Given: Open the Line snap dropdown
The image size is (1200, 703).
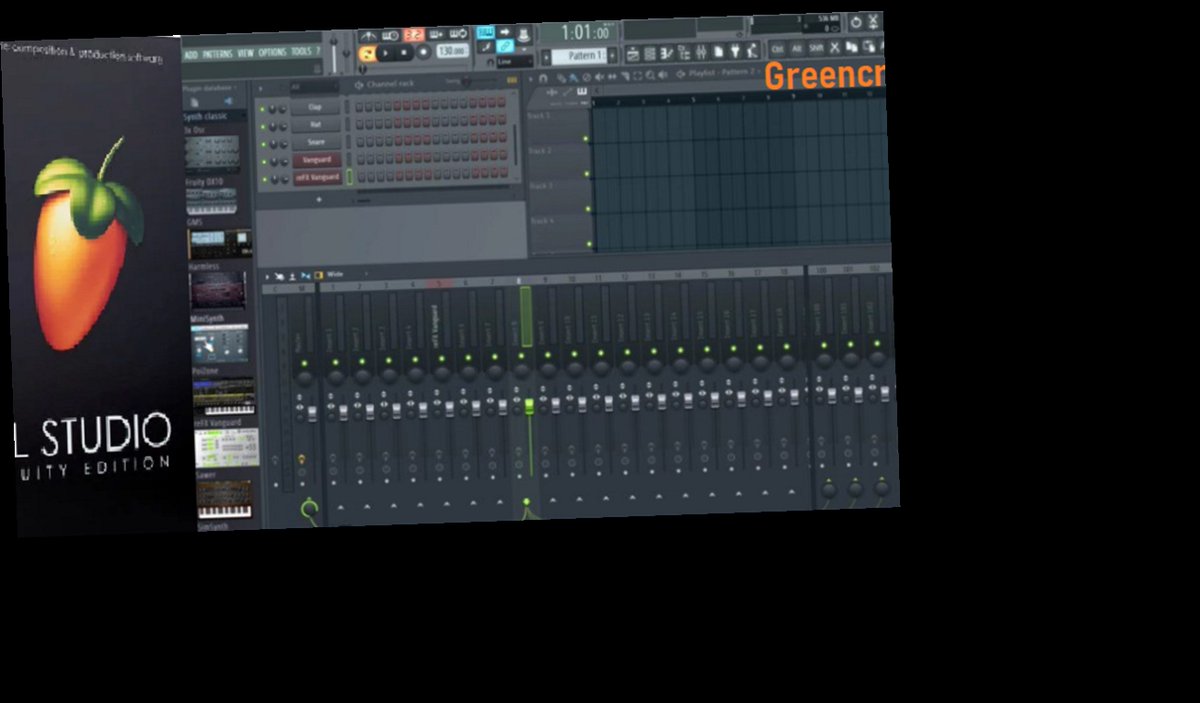Looking at the screenshot, I should (515, 62).
